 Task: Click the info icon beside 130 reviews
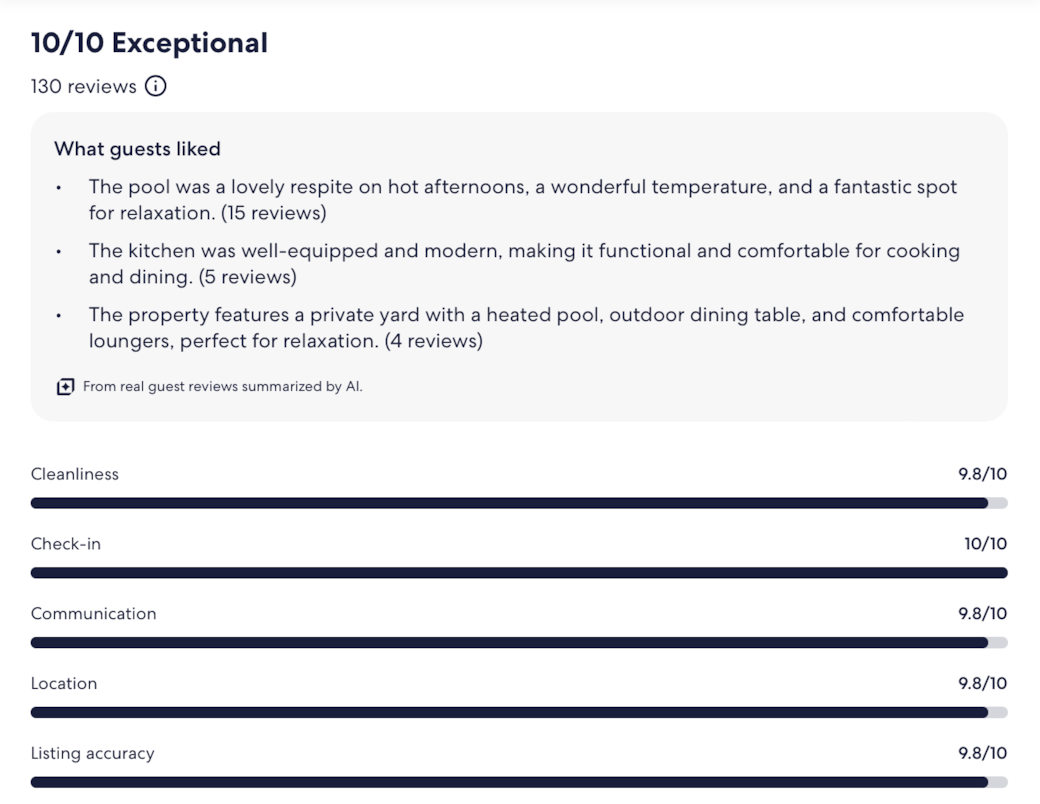click(156, 86)
